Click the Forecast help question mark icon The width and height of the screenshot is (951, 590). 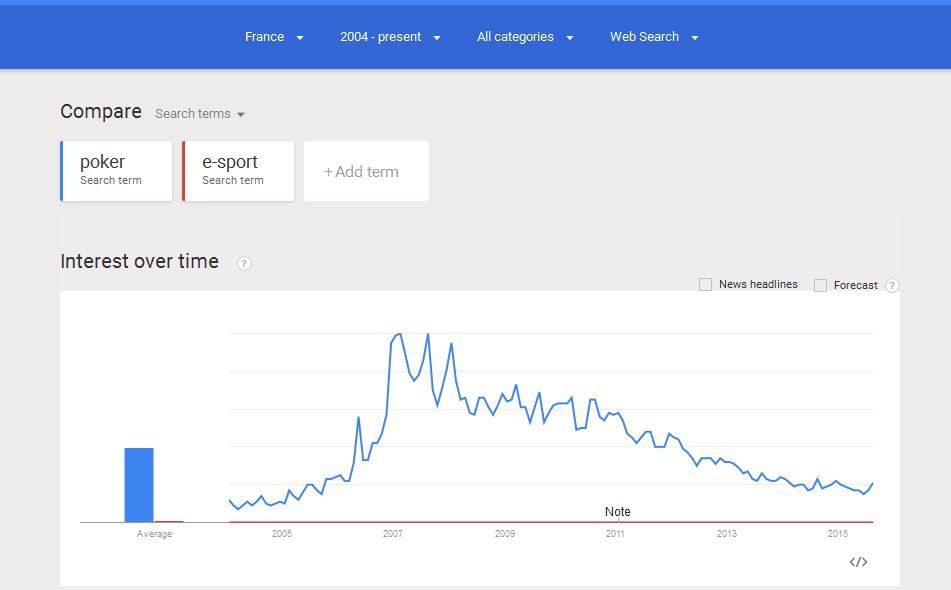pyautogui.click(x=892, y=285)
